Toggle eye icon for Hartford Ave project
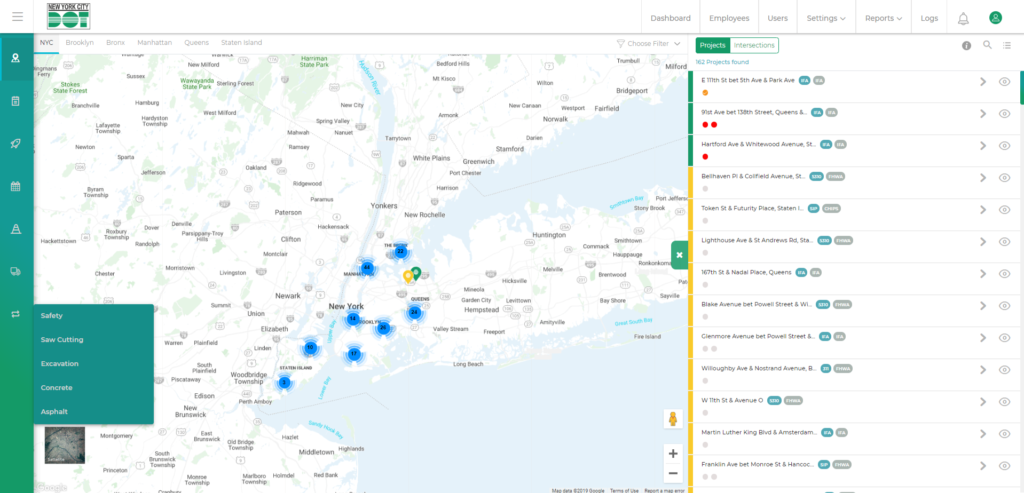The width and height of the screenshot is (1024, 493). pos(1005,146)
